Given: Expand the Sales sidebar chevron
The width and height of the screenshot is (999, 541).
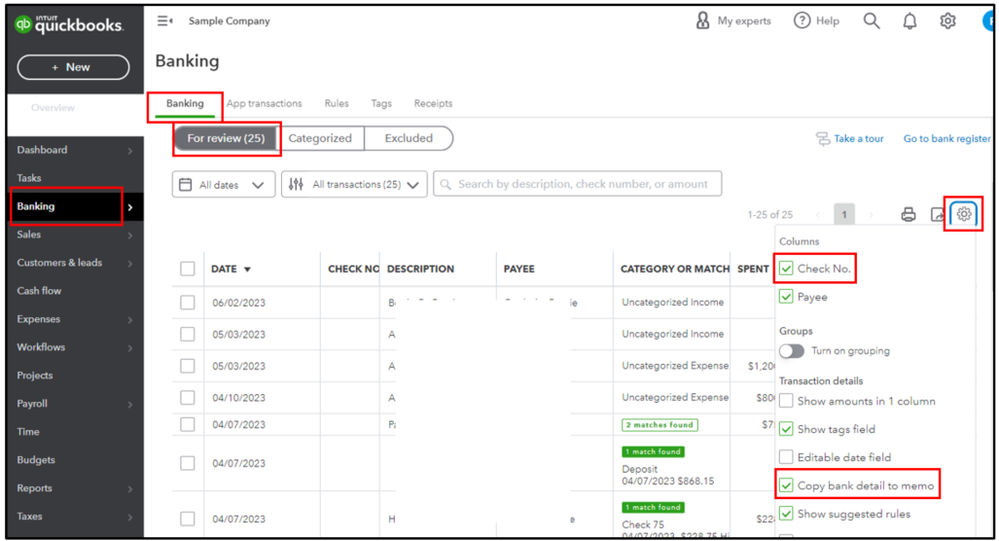Looking at the screenshot, I should coord(130,235).
